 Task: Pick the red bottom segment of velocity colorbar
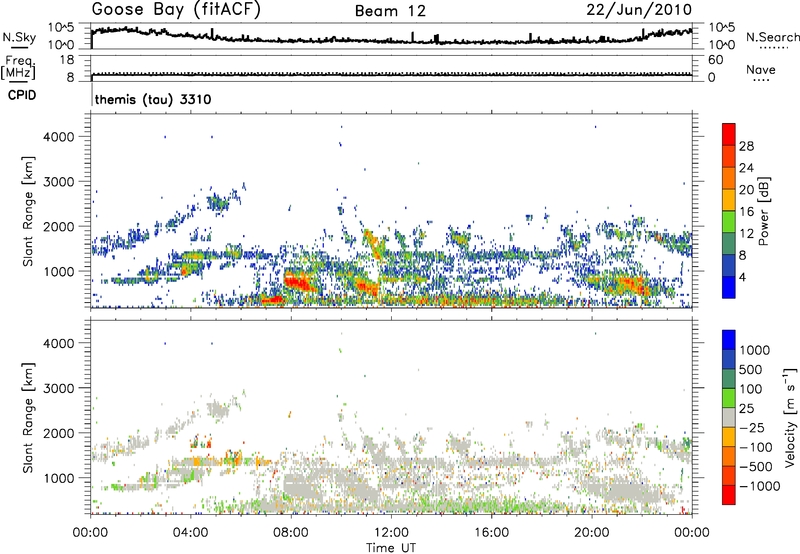pyautogui.click(x=729, y=495)
